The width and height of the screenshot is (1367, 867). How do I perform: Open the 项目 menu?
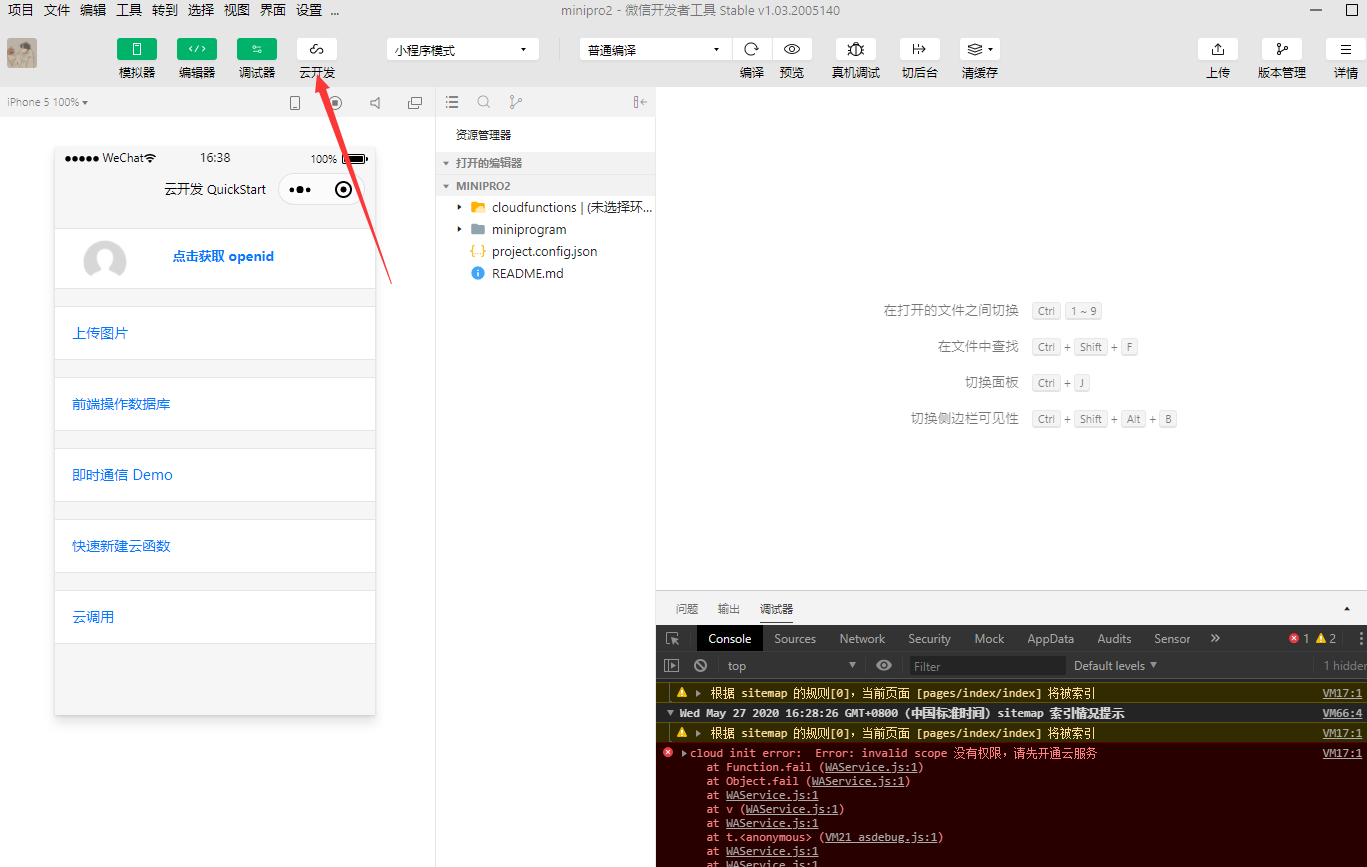pos(21,10)
